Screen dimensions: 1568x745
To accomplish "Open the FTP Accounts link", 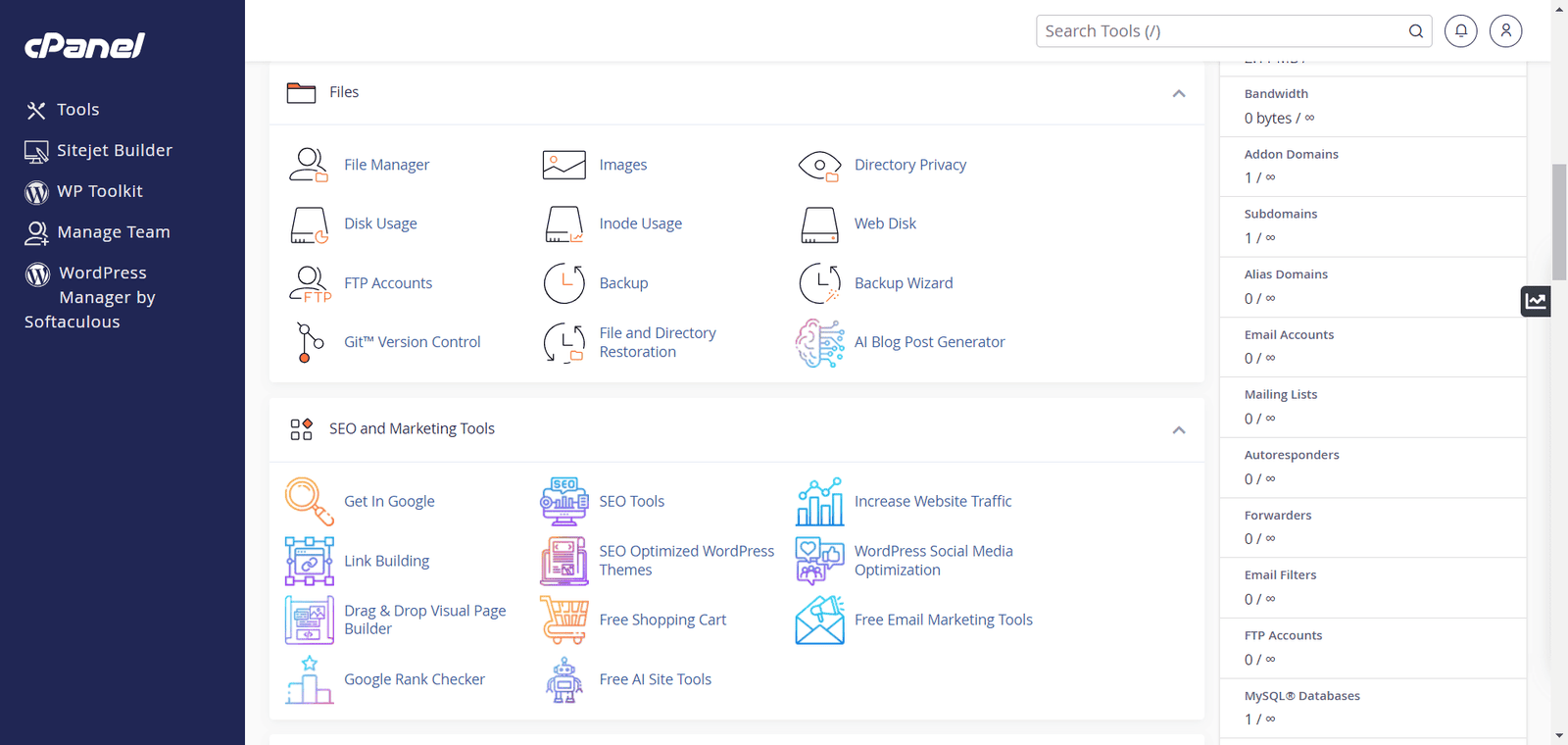I will click(388, 283).
